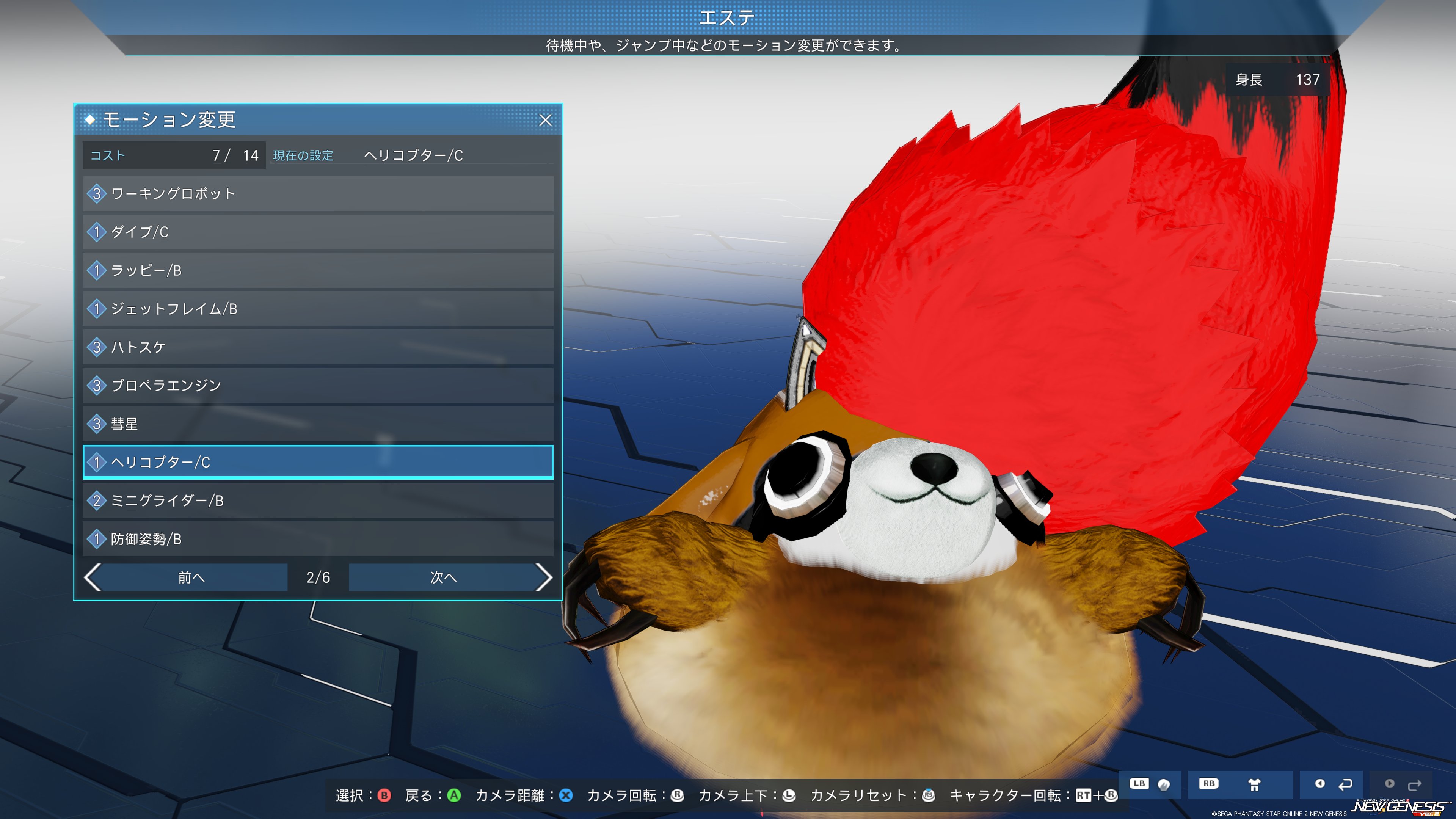
Task: Click the 現在の設定 label
Action: pos(303,155)
